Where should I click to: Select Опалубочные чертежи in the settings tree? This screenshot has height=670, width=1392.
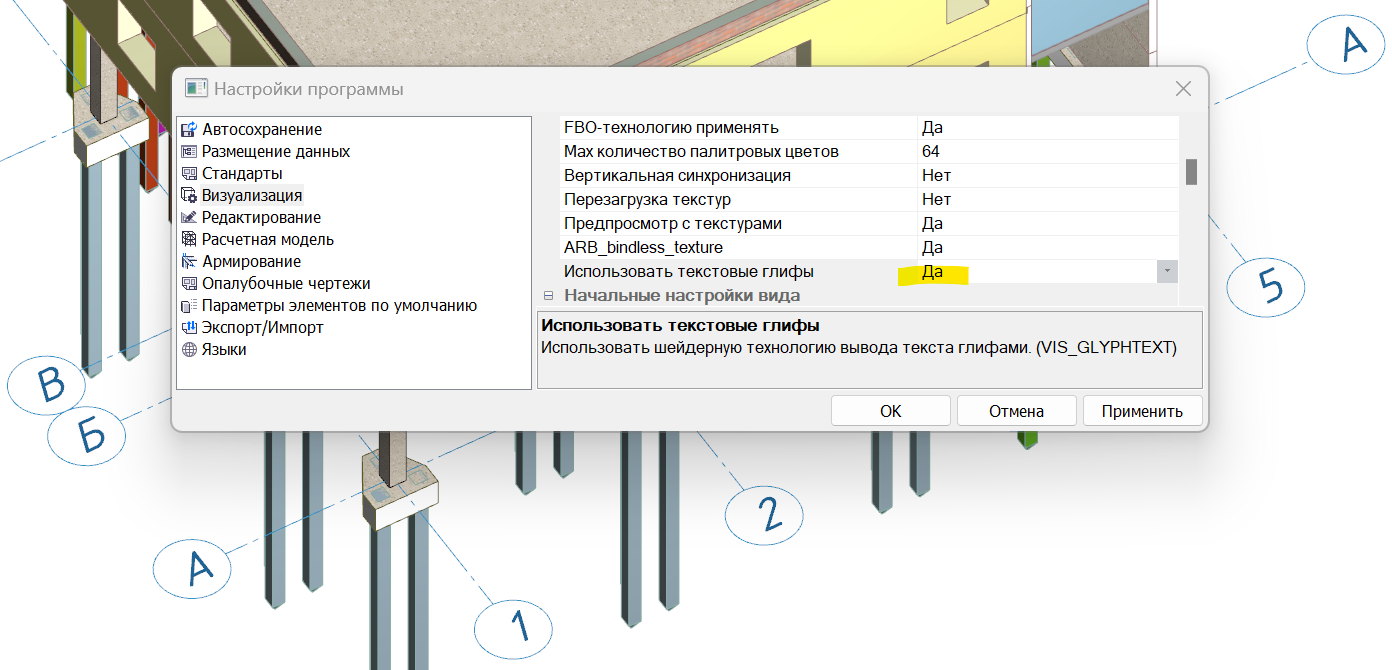click(286, 284)
